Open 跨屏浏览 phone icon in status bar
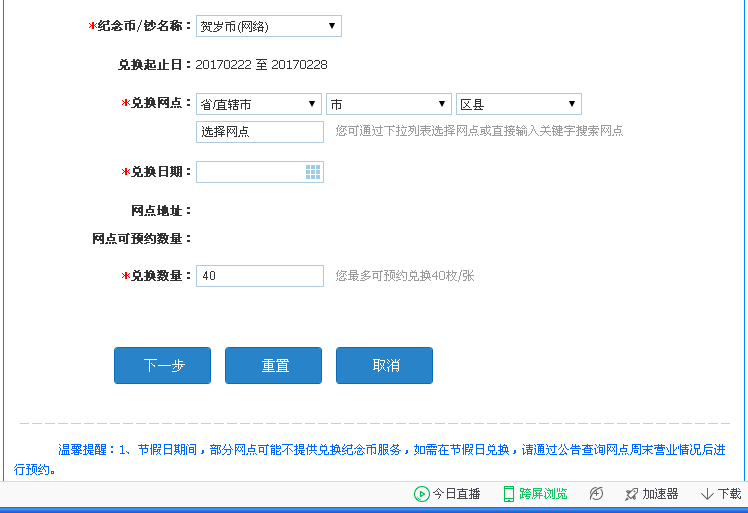Screen dimensions: 748x513 pyautogui.click(x=509, y=494)
